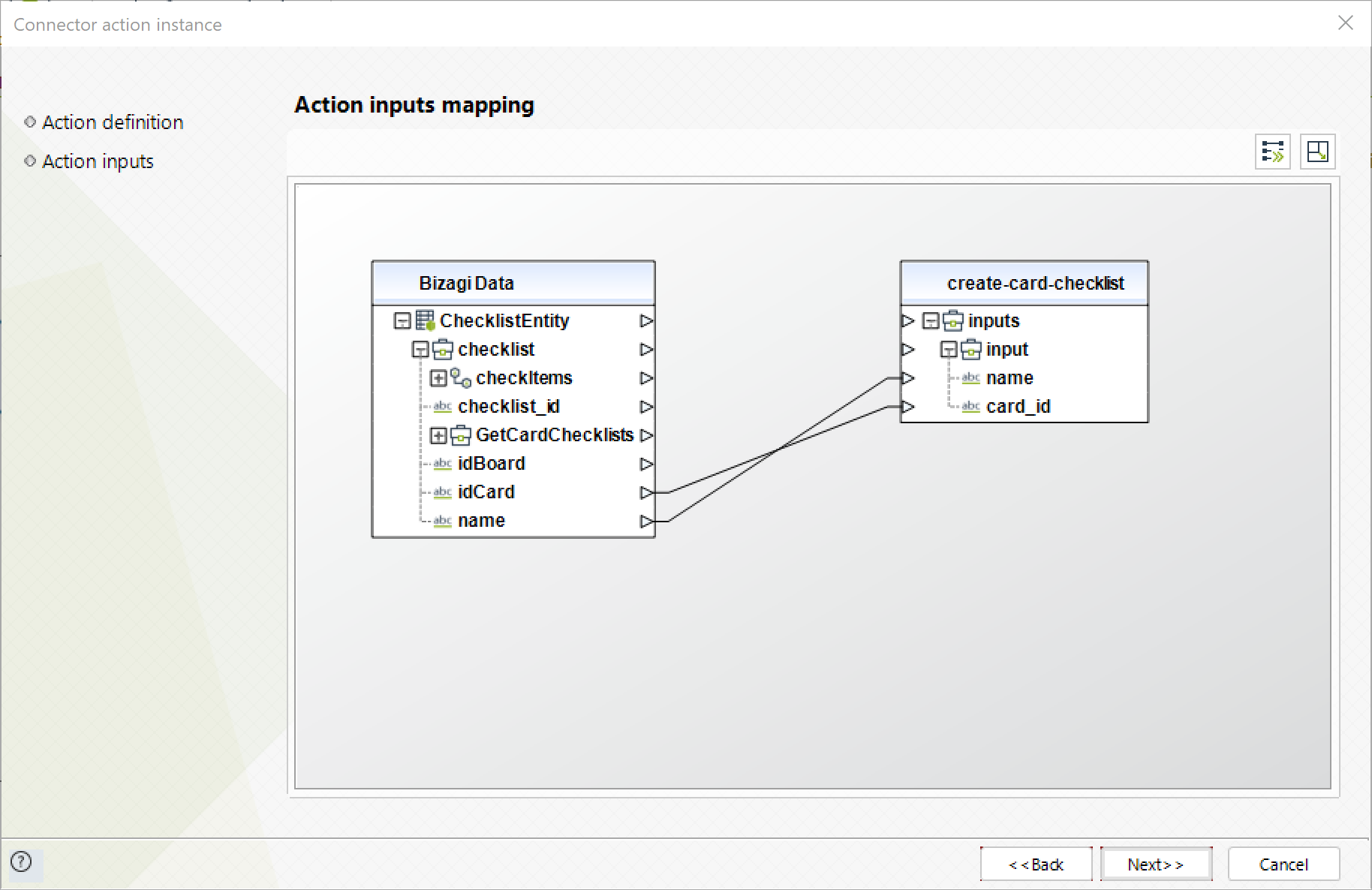Click the card_id input connector arrow

pyautogui.click(x=908, y=407)
